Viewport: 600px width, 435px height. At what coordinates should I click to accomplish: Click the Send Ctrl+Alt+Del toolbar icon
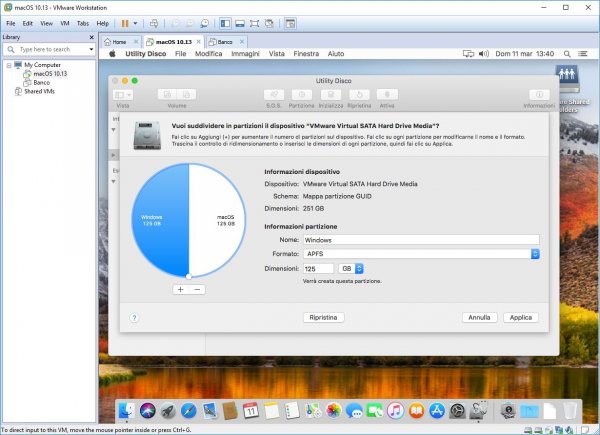coord(154,24)
